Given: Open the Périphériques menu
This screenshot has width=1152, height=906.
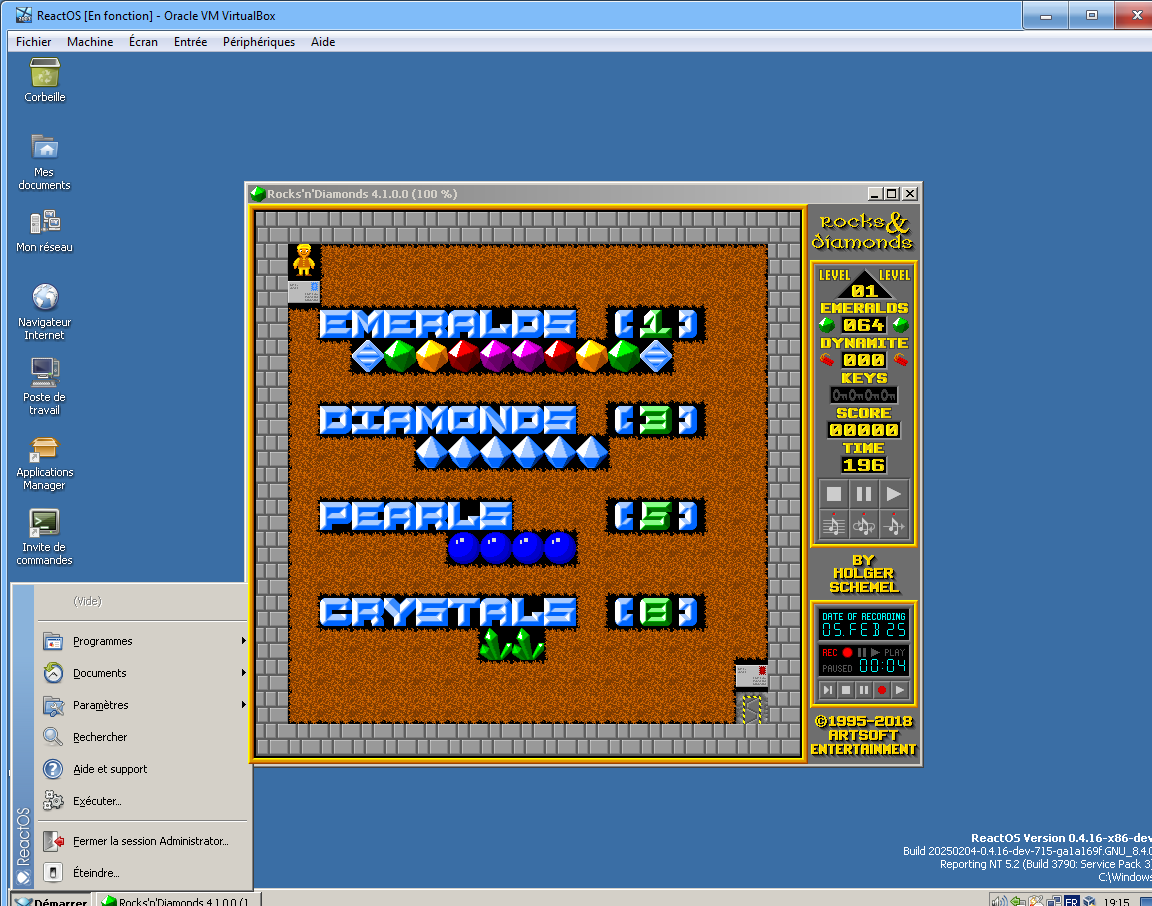Looking at the screenshot, I should click(x=259, y=42).
